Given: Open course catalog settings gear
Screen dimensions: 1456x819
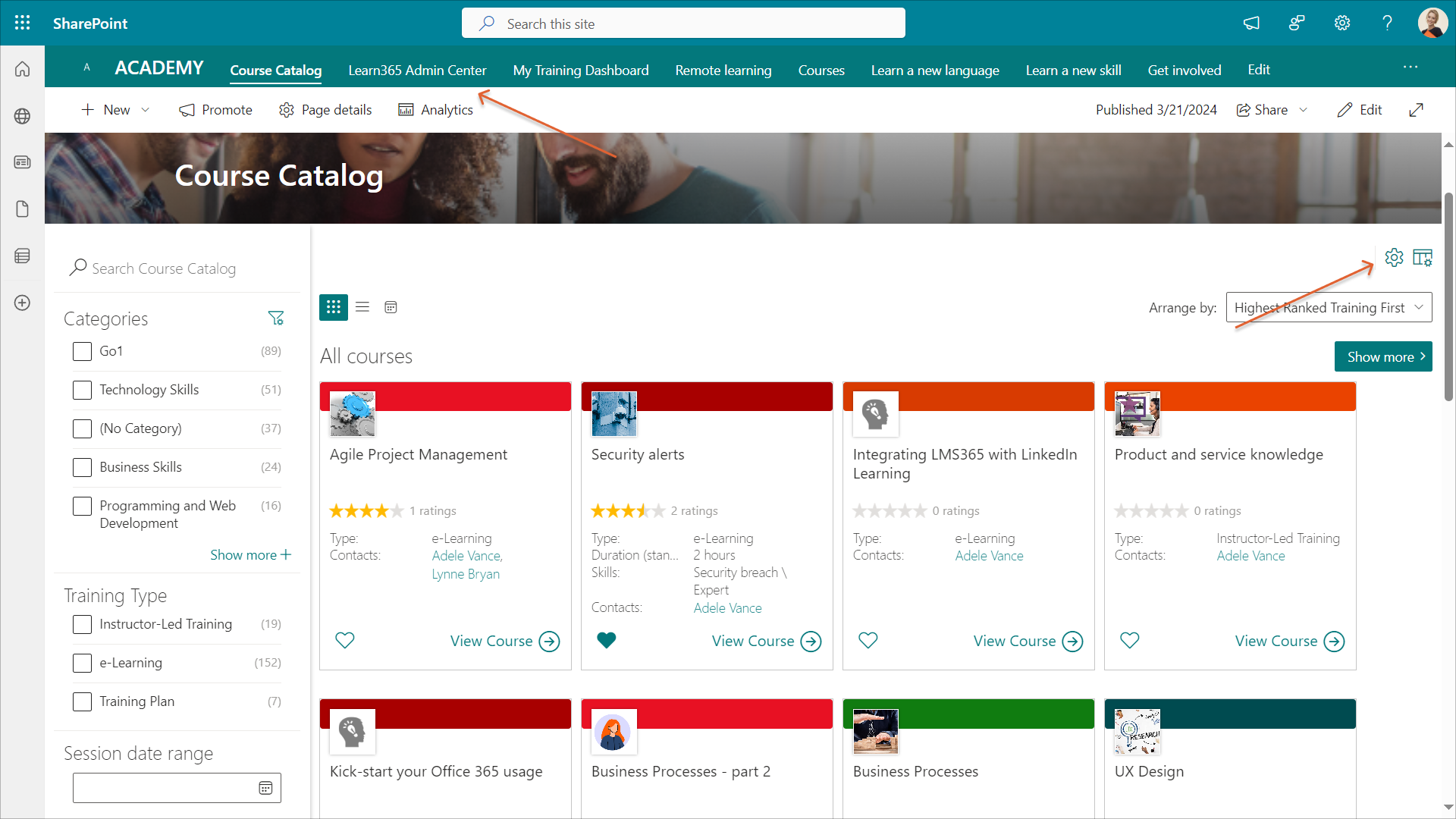Looking at the screenshot, I should click(1394, 258).
